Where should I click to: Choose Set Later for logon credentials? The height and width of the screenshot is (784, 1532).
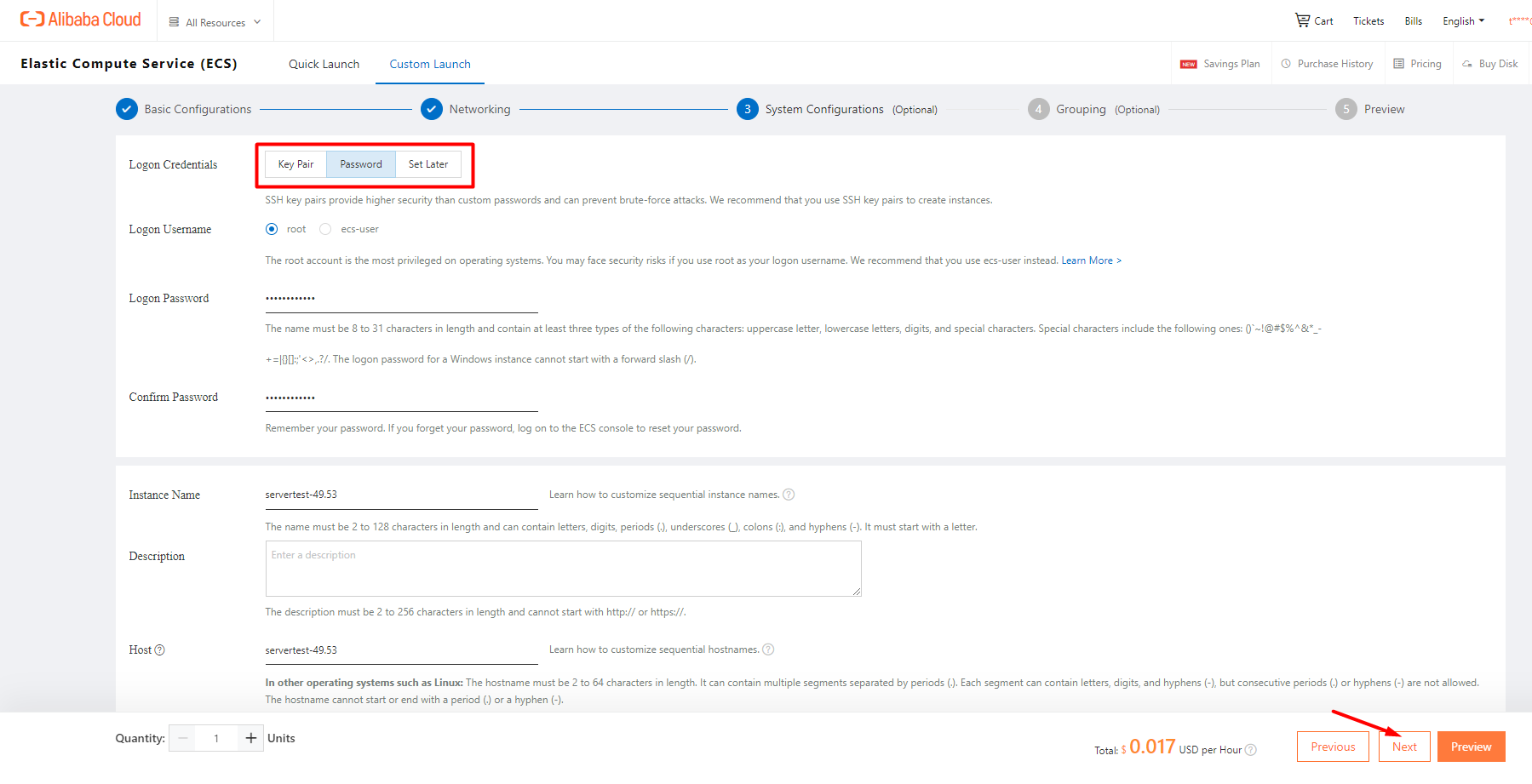tap(428, 163)
